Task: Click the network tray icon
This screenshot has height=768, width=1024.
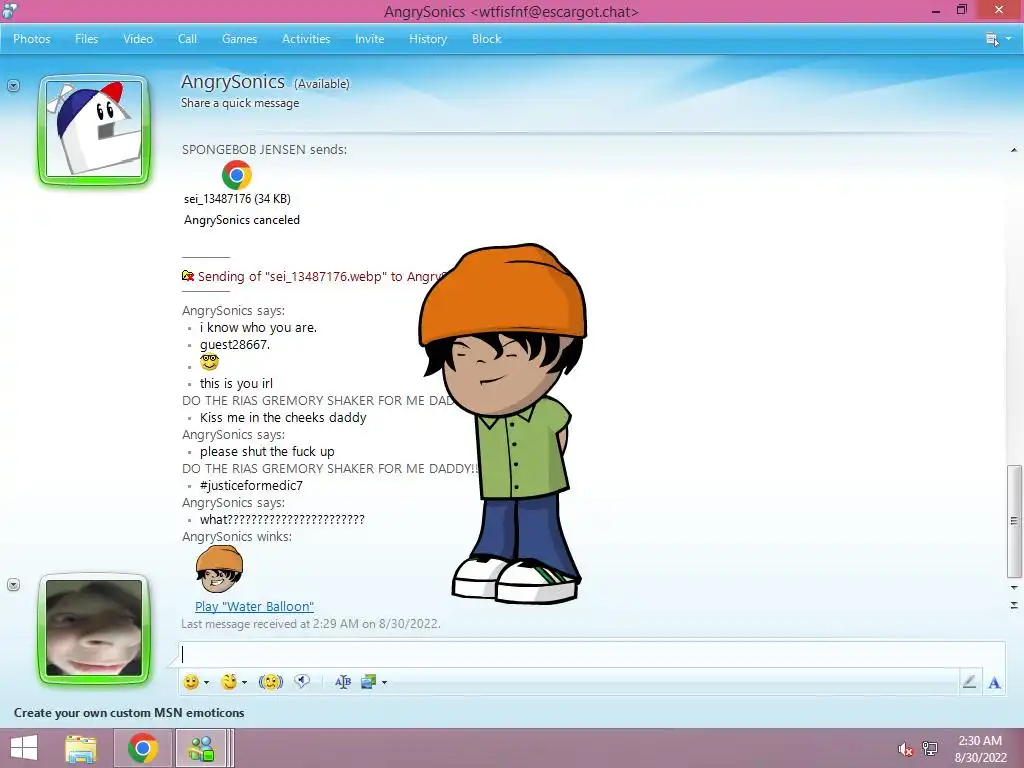Action: [x=930, y=748]
